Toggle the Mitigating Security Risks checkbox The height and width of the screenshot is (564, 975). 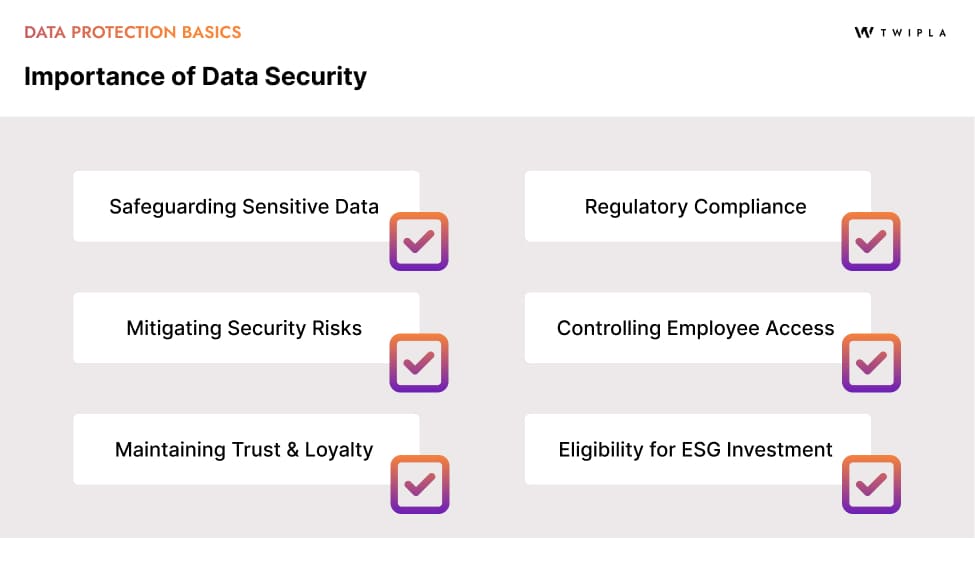click(419, 362)
